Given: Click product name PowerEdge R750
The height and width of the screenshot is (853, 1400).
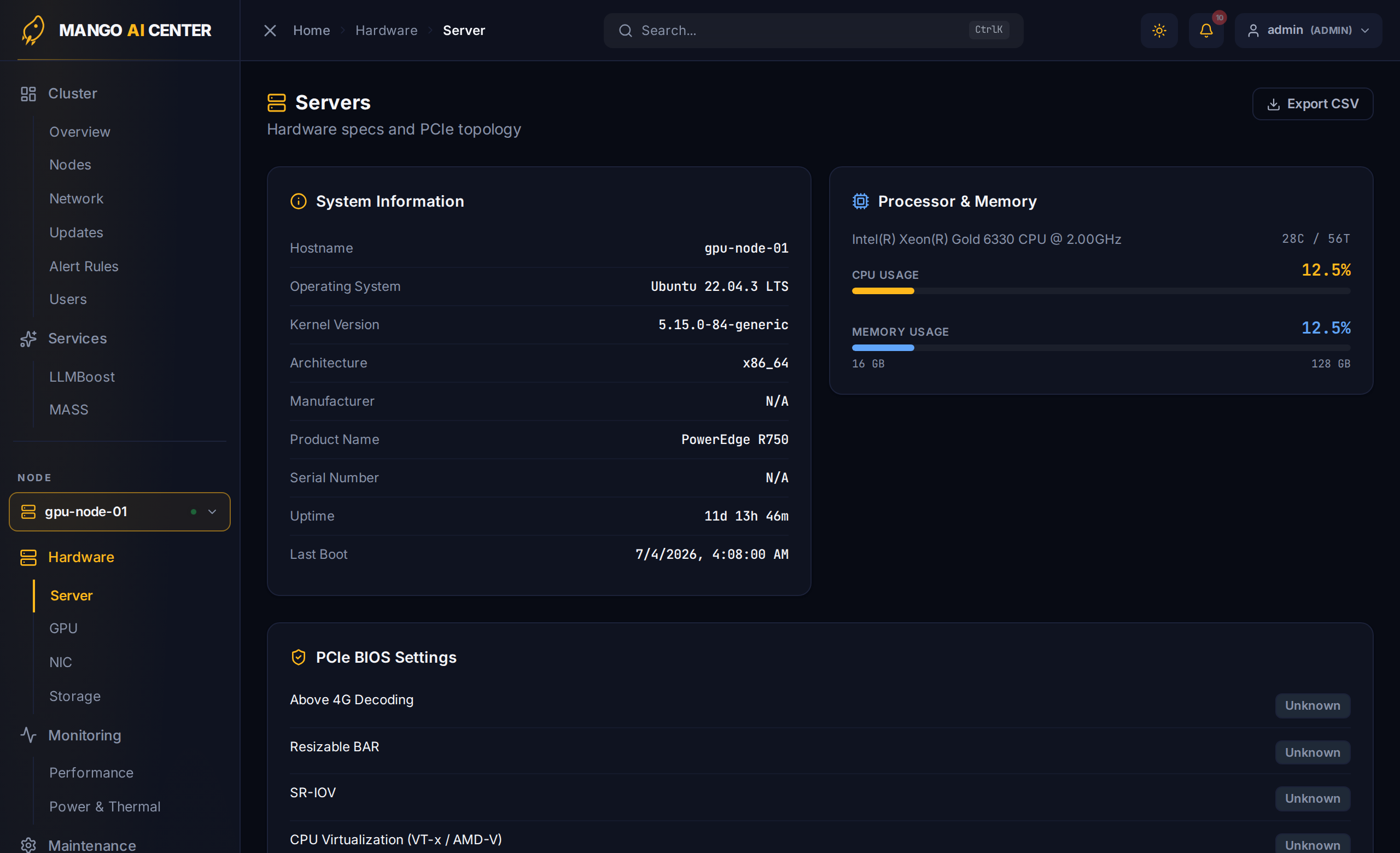Looking at the screenshot, I should coord(734,440).
